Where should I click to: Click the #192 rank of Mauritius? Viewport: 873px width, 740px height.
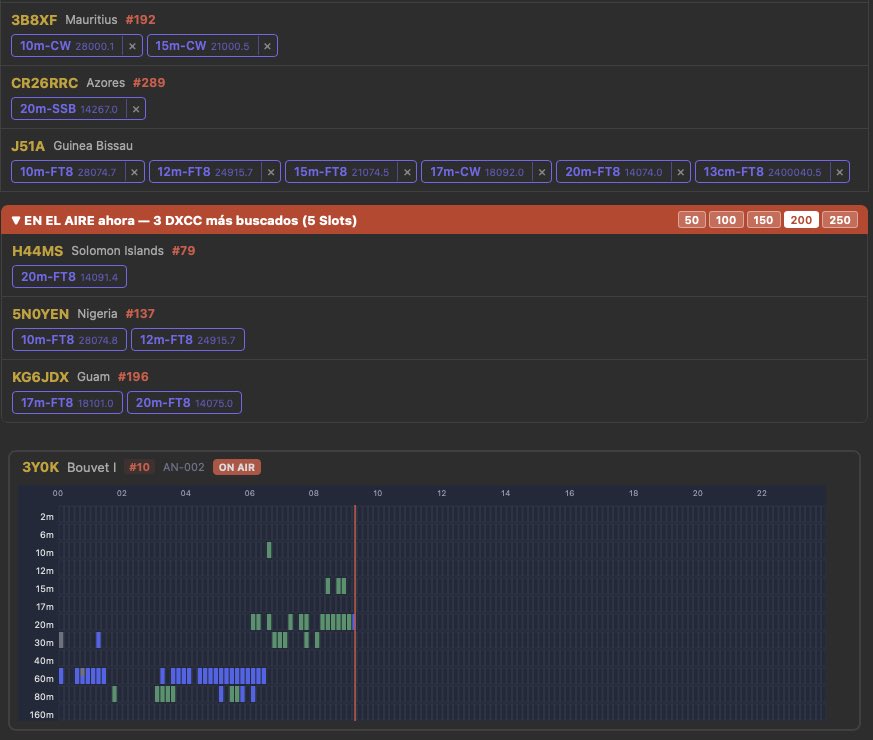click(140, 19)
